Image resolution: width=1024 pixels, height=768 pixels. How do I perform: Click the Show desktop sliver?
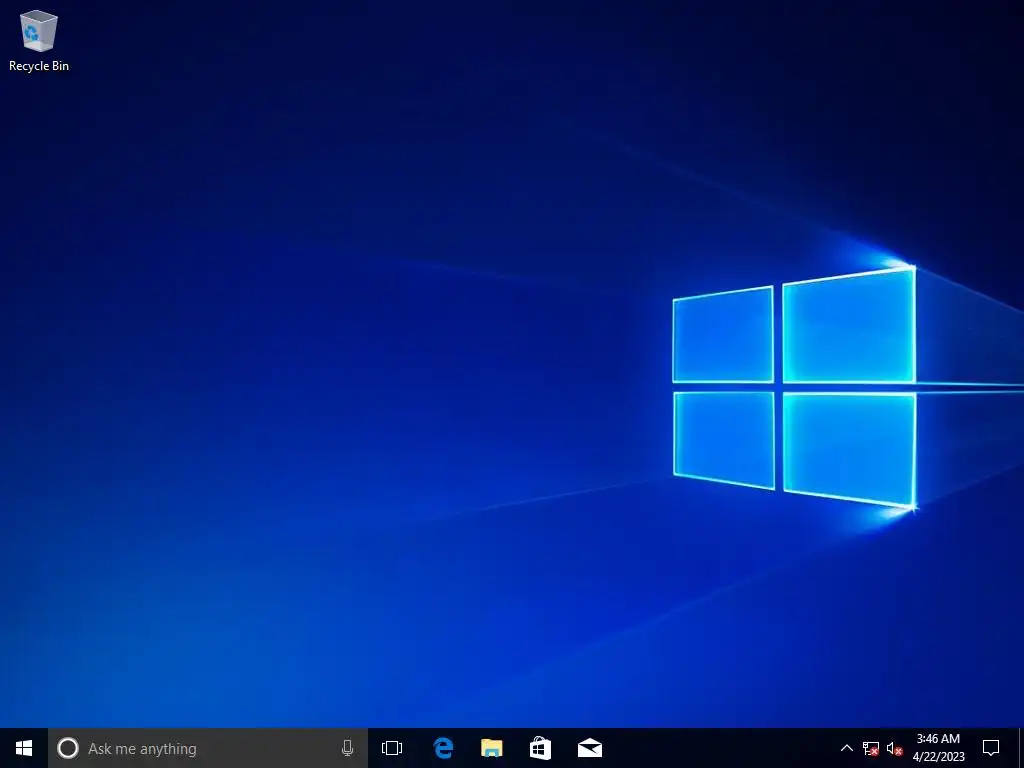(x=1021, y=748)
